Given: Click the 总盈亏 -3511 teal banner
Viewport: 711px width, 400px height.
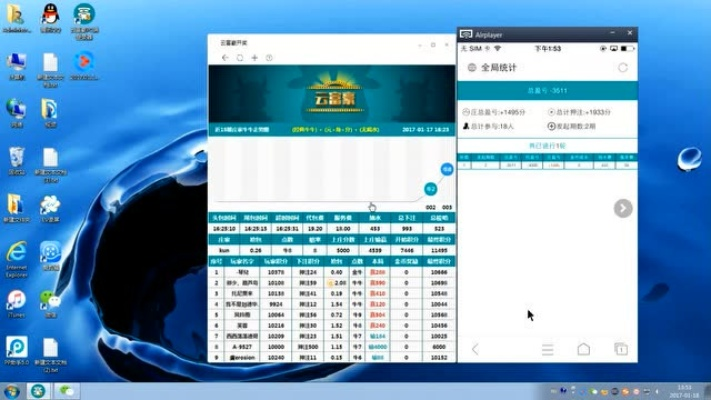Looking at the screenshot, I should click(x=547, y=91).
